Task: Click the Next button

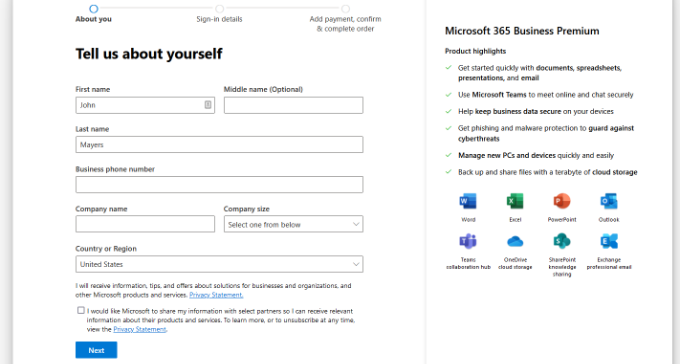Action: pyautogui.click(x=96, y=350)
